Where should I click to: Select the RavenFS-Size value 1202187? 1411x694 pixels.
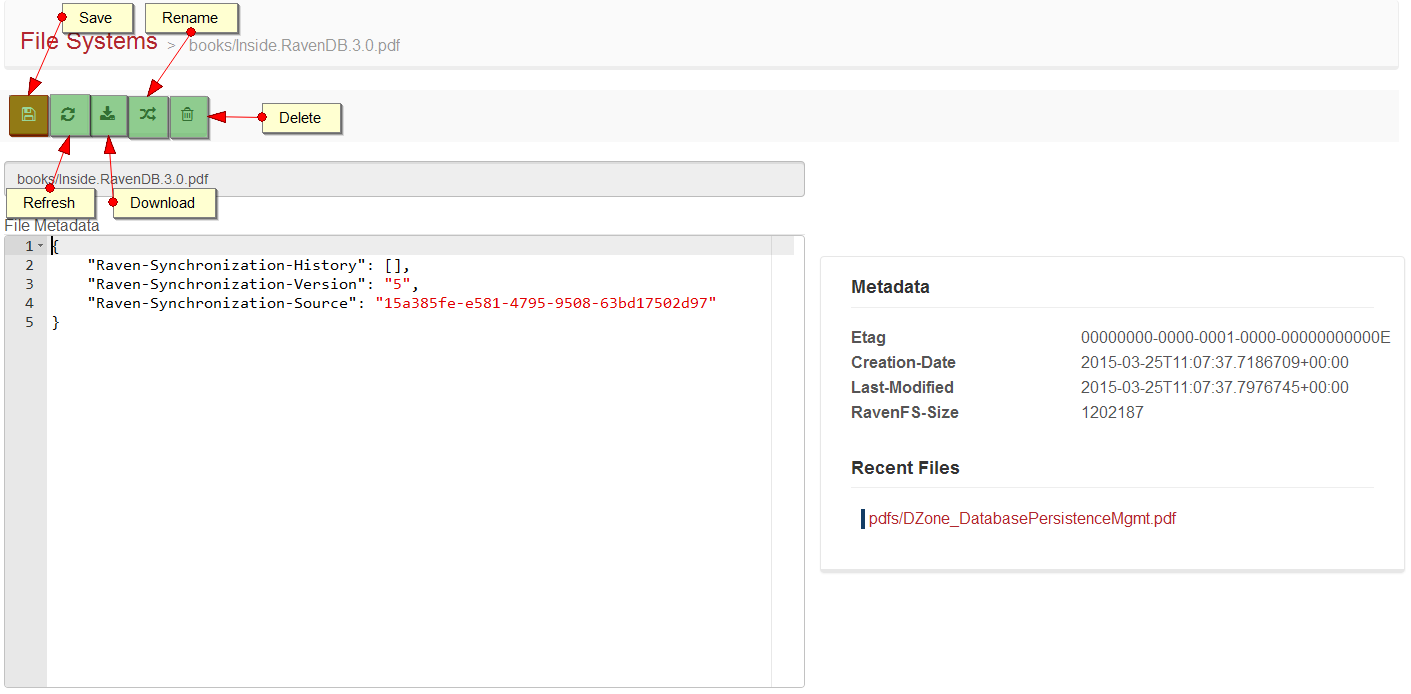tap(1112, 413)
